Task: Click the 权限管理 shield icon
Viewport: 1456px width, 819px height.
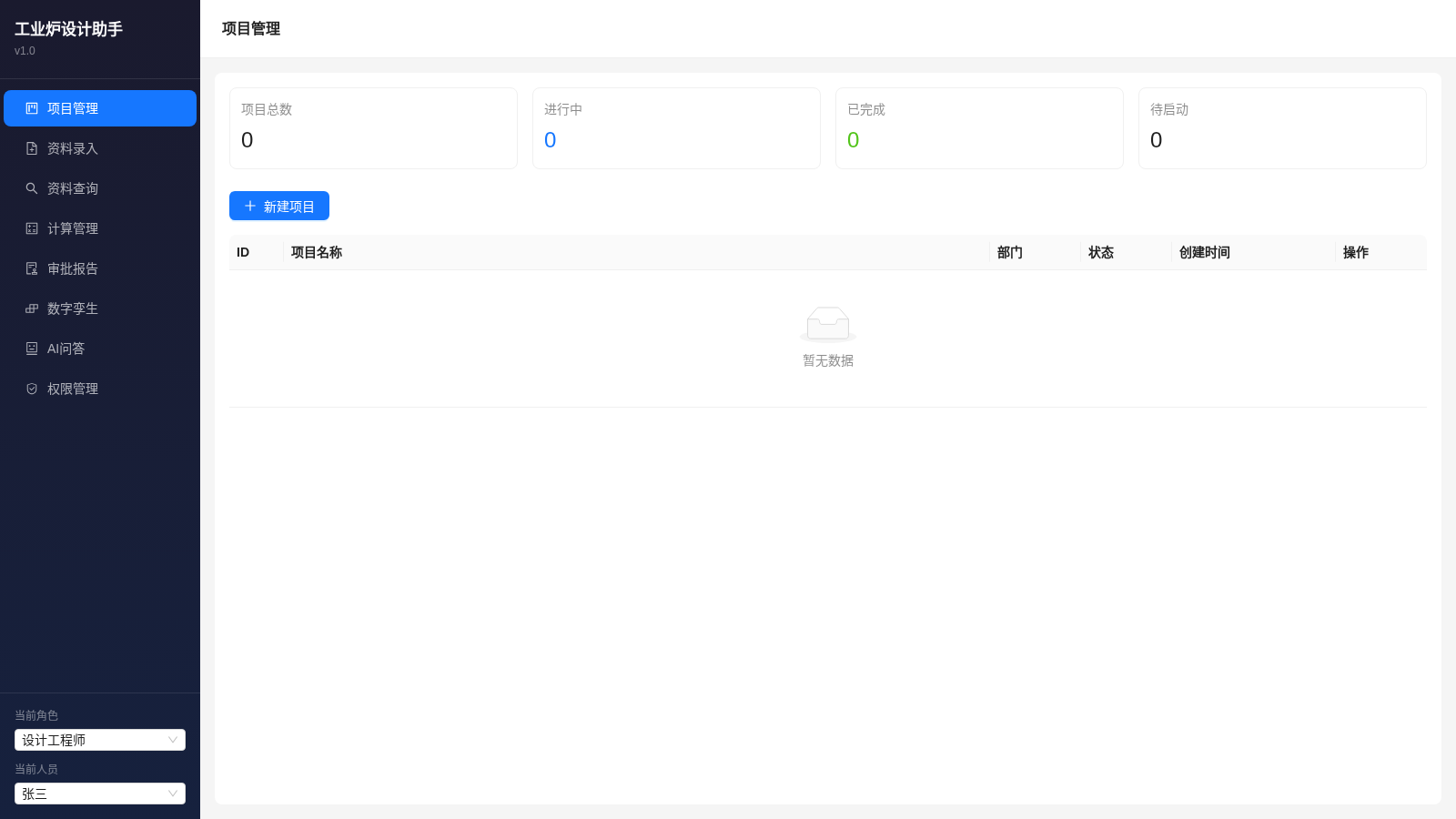Action: [x=32, y=389]
